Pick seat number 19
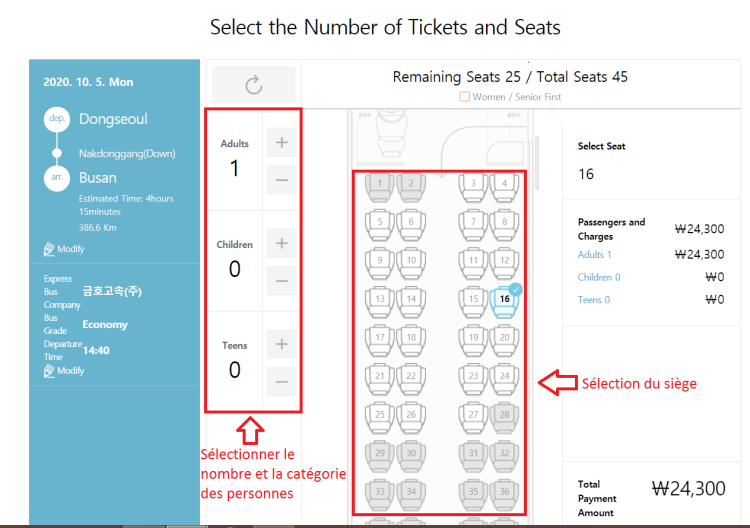Image resolution: width=750 pixels, height=528 pixels. [x=473, y=338]
